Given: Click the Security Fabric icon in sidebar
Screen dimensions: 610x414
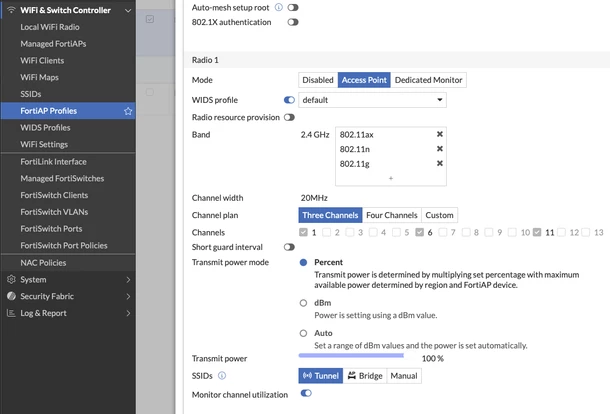Looking at the screenshot, I should (11, 296).
